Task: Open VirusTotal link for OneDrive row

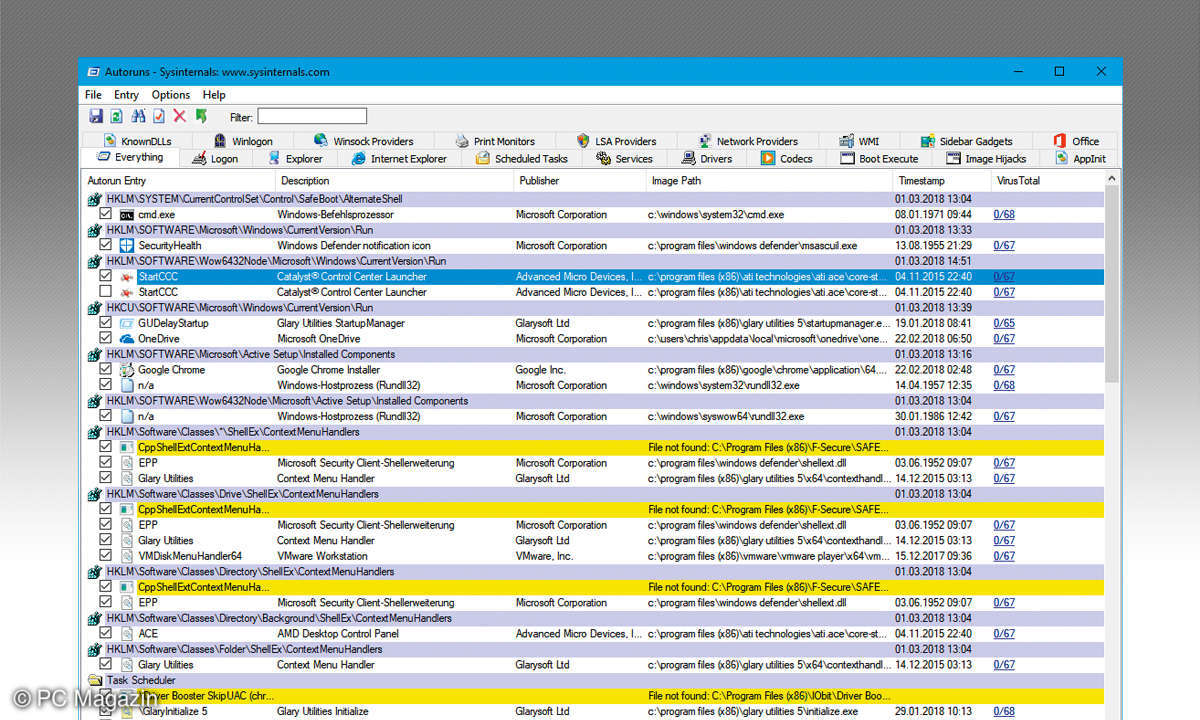Action: (x=1004, y=339)
